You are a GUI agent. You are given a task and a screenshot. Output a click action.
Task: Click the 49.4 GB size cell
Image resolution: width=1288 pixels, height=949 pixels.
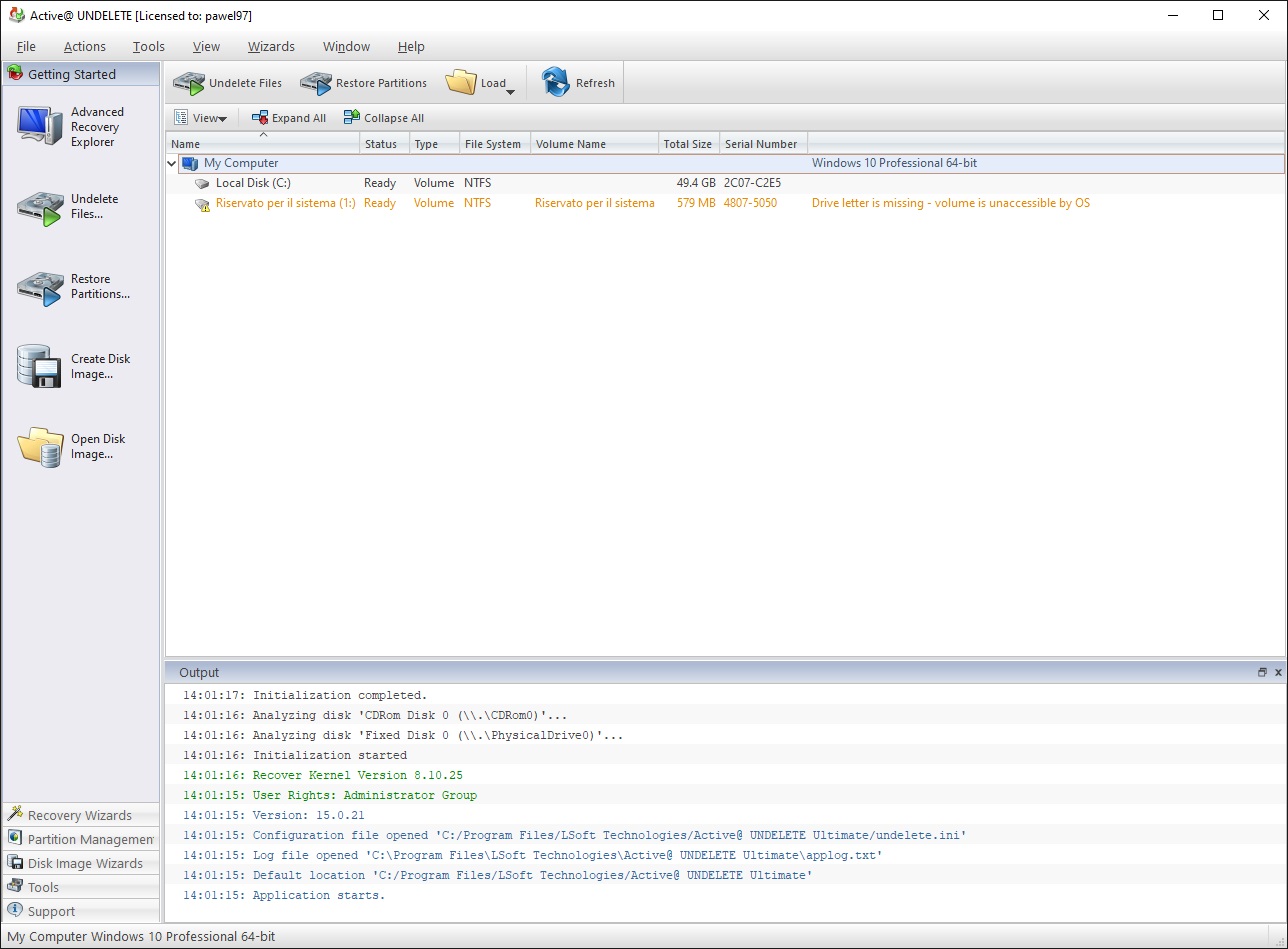pyautogui.click(x=696, y=184)
